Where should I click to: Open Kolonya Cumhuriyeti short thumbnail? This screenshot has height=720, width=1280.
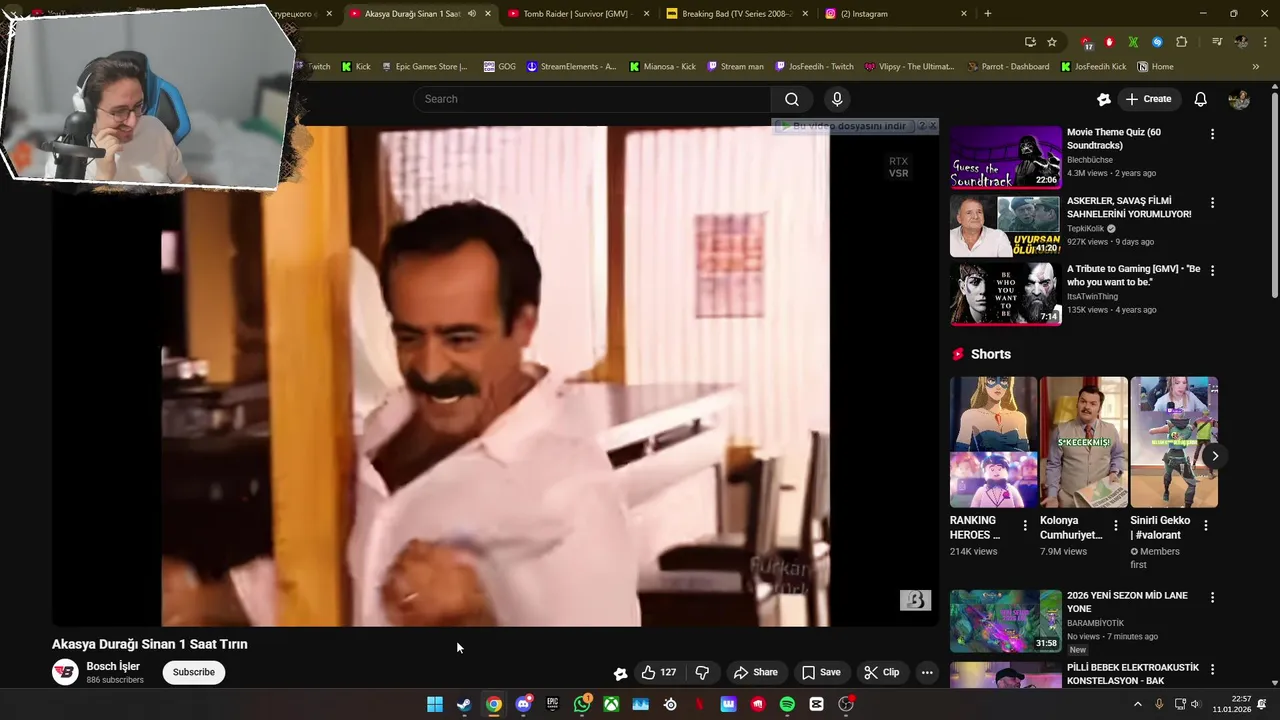[1083, 442]
